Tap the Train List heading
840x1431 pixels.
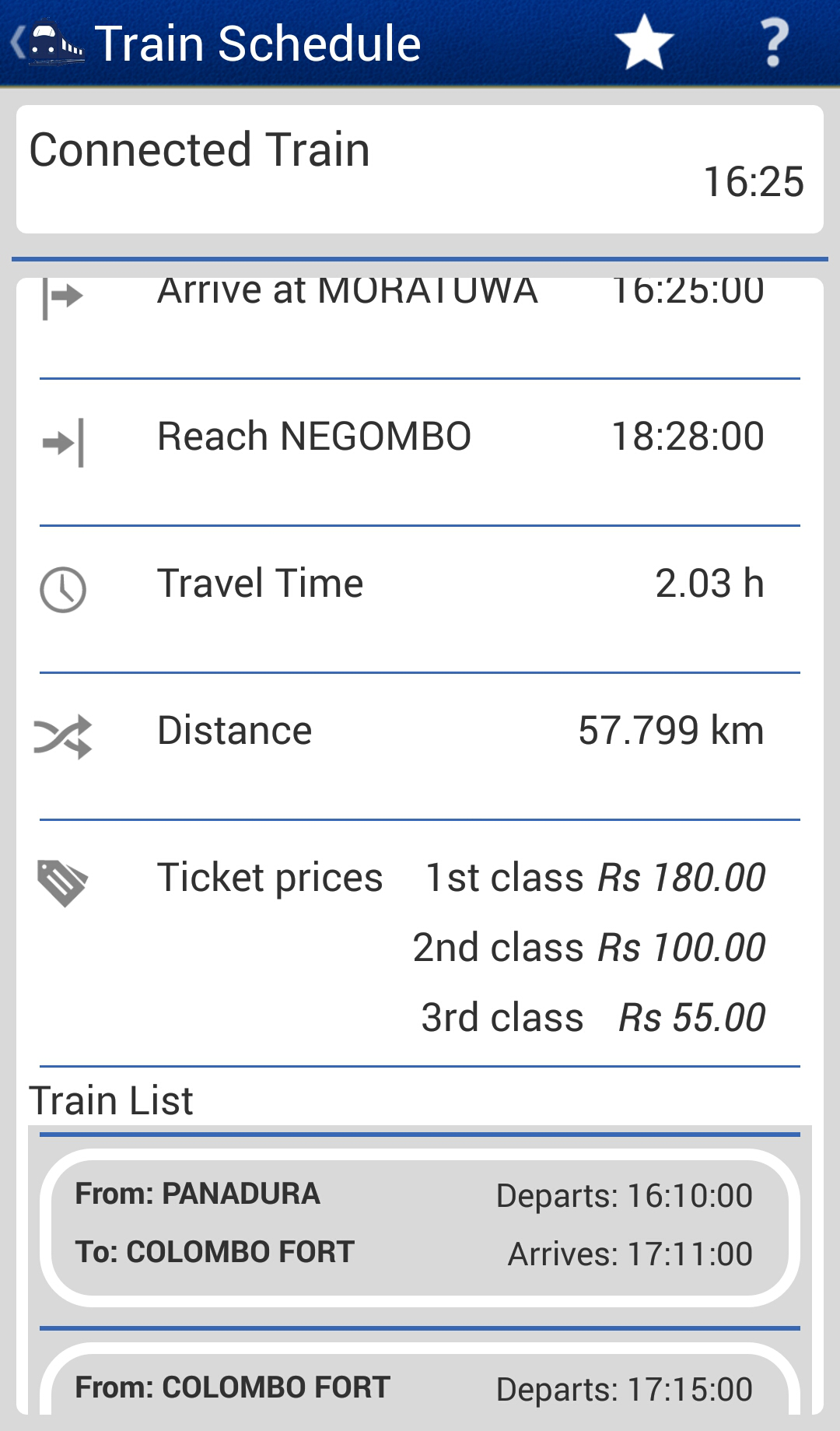coord(111,1100)
